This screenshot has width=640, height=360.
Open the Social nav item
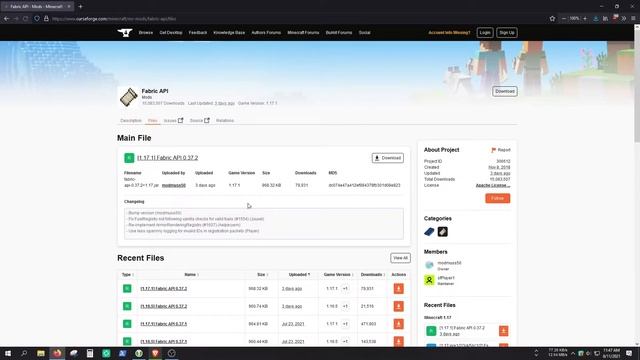(x=364, y=33)
